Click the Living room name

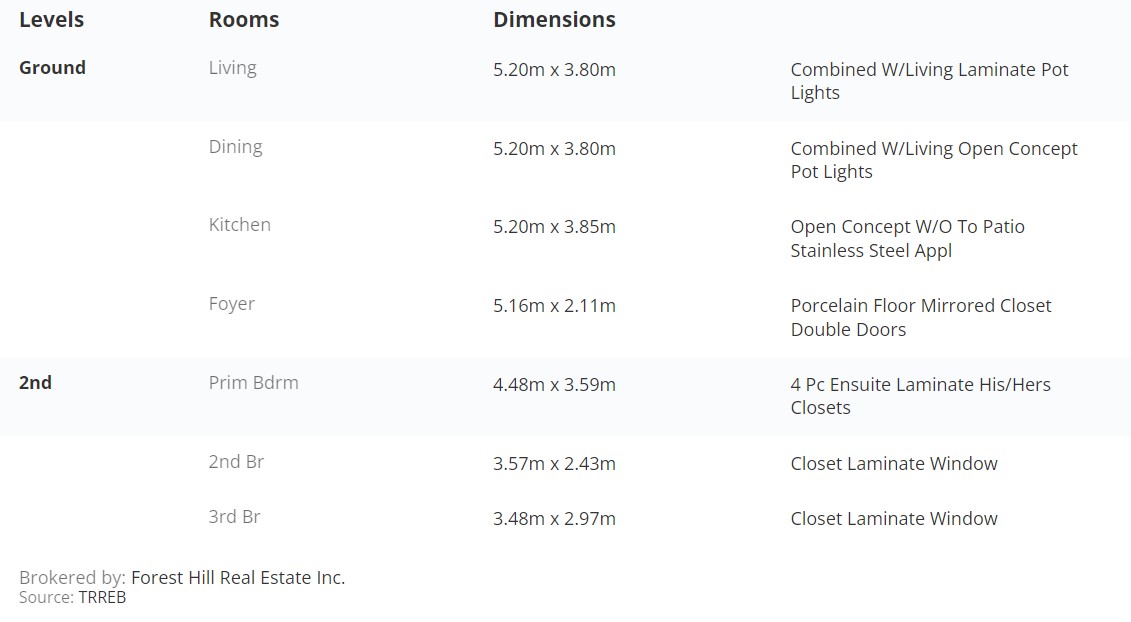pyautogui.click(x=232, y=69)
